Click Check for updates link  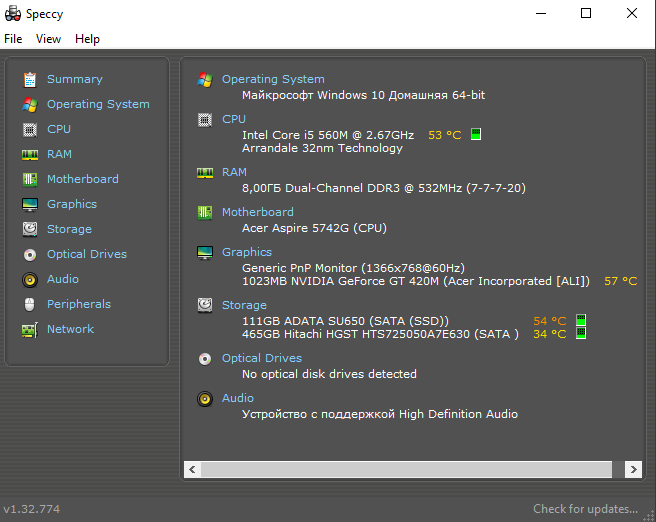pyautogui.click(x=585, y=509)
